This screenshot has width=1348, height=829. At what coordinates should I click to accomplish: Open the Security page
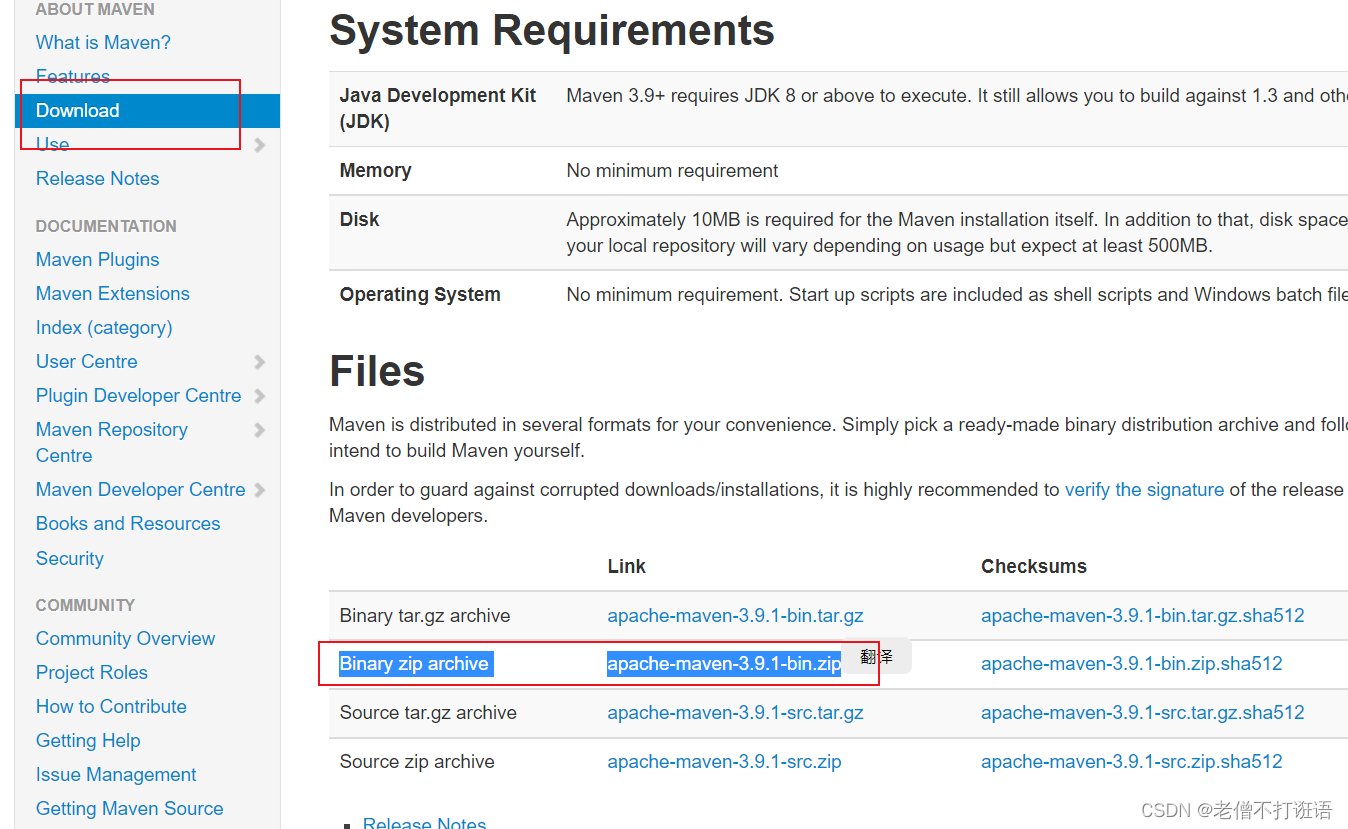click(x=69, y=558)
